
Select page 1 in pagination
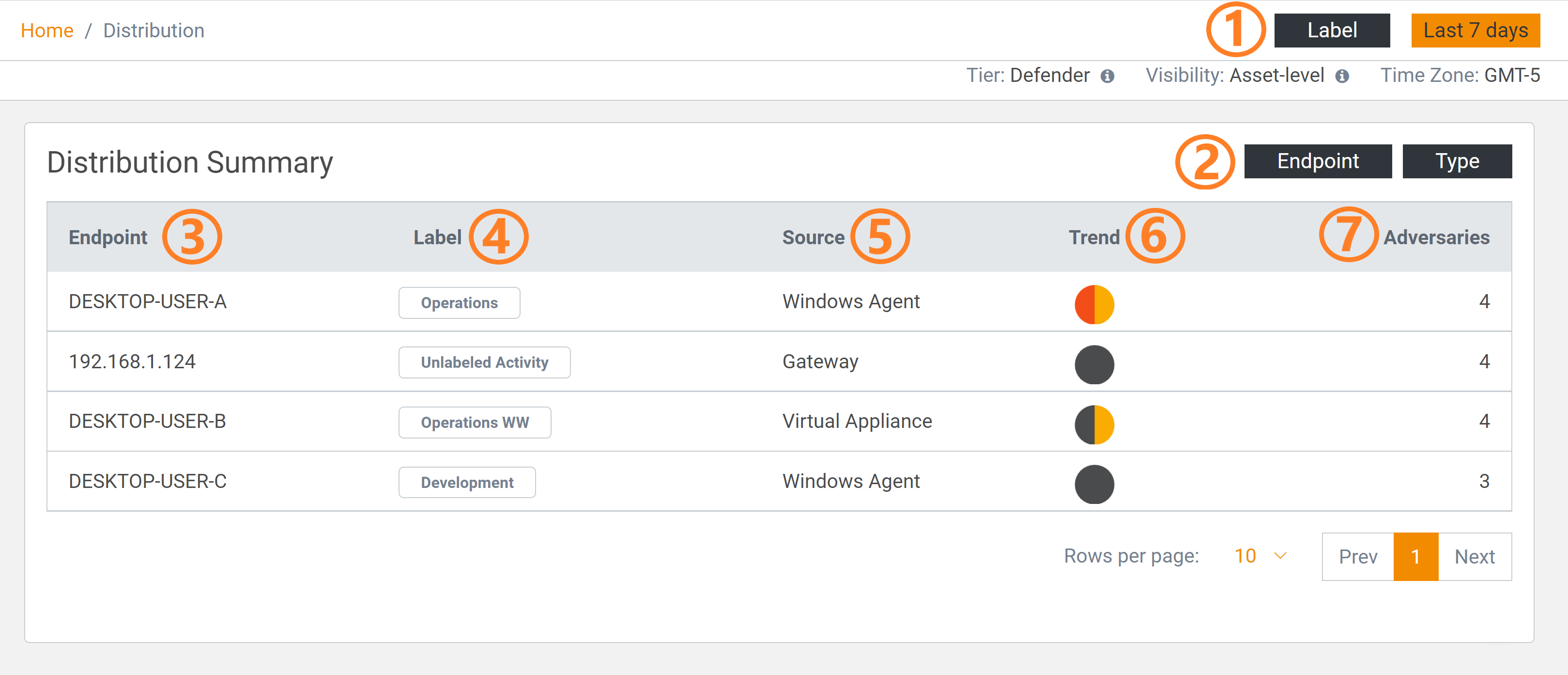[1415, 556]
